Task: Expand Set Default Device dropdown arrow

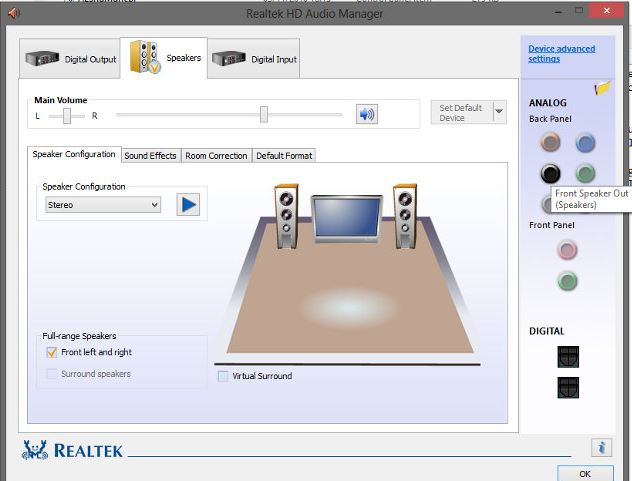Action: tap(499, 112)
